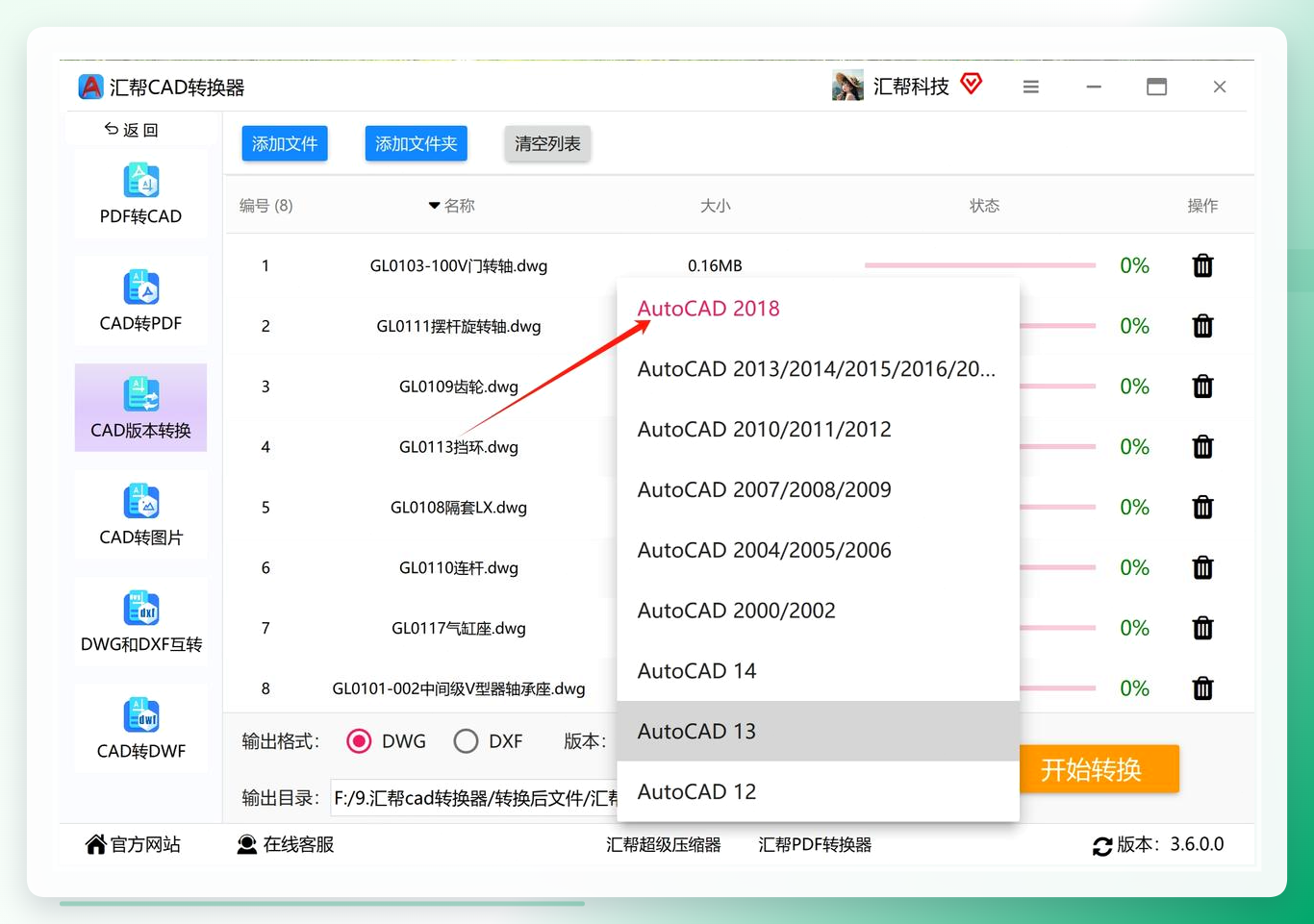Click the 添加文件夹 button
Viewport: 1314px width, 924px height.
click(417, 143)
